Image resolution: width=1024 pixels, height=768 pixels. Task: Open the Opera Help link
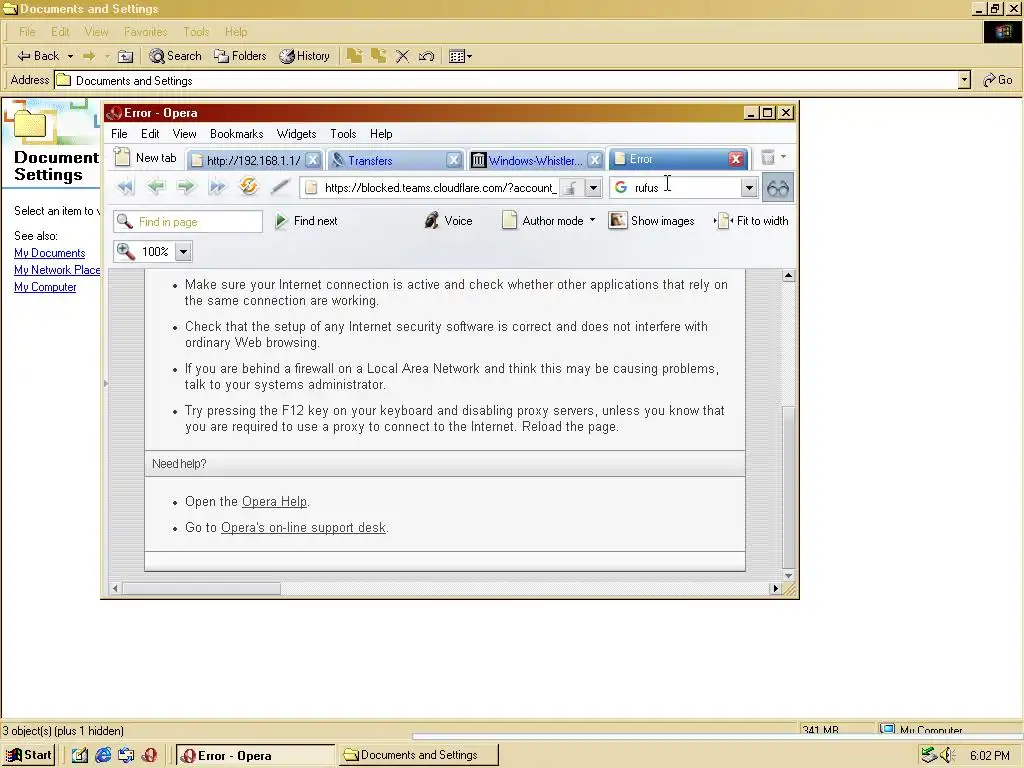click(274, 502)
